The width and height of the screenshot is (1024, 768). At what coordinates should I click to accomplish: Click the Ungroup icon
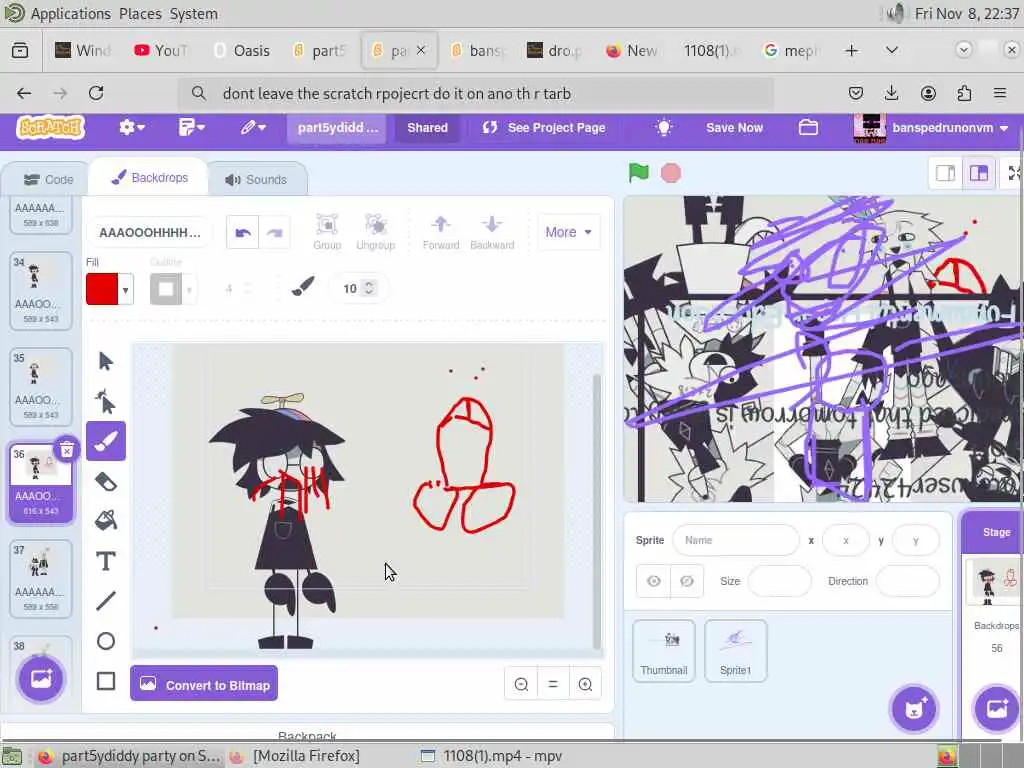pyautogui.click(x=376, y=232)
